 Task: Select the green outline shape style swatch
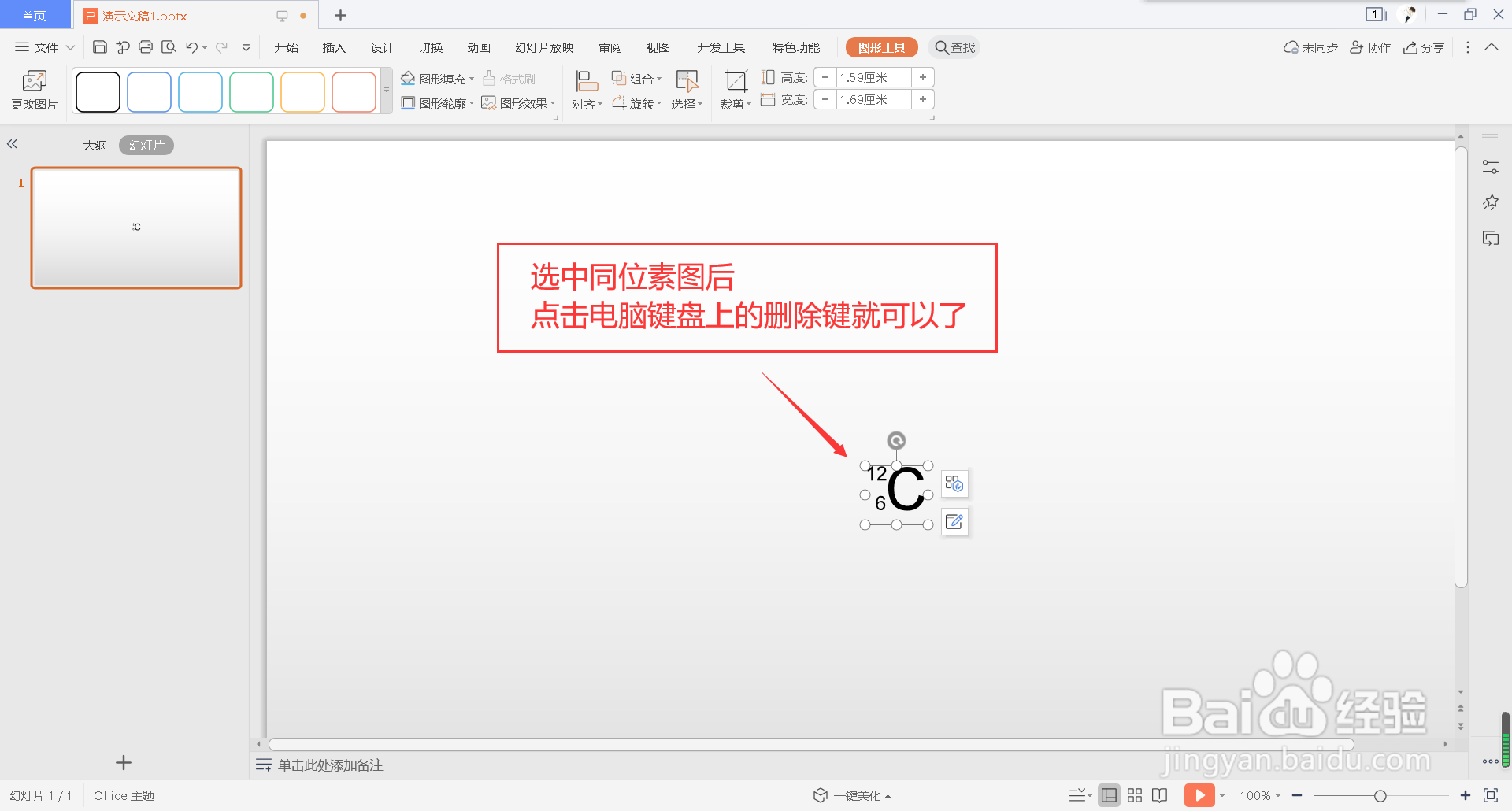coord(251,91)
